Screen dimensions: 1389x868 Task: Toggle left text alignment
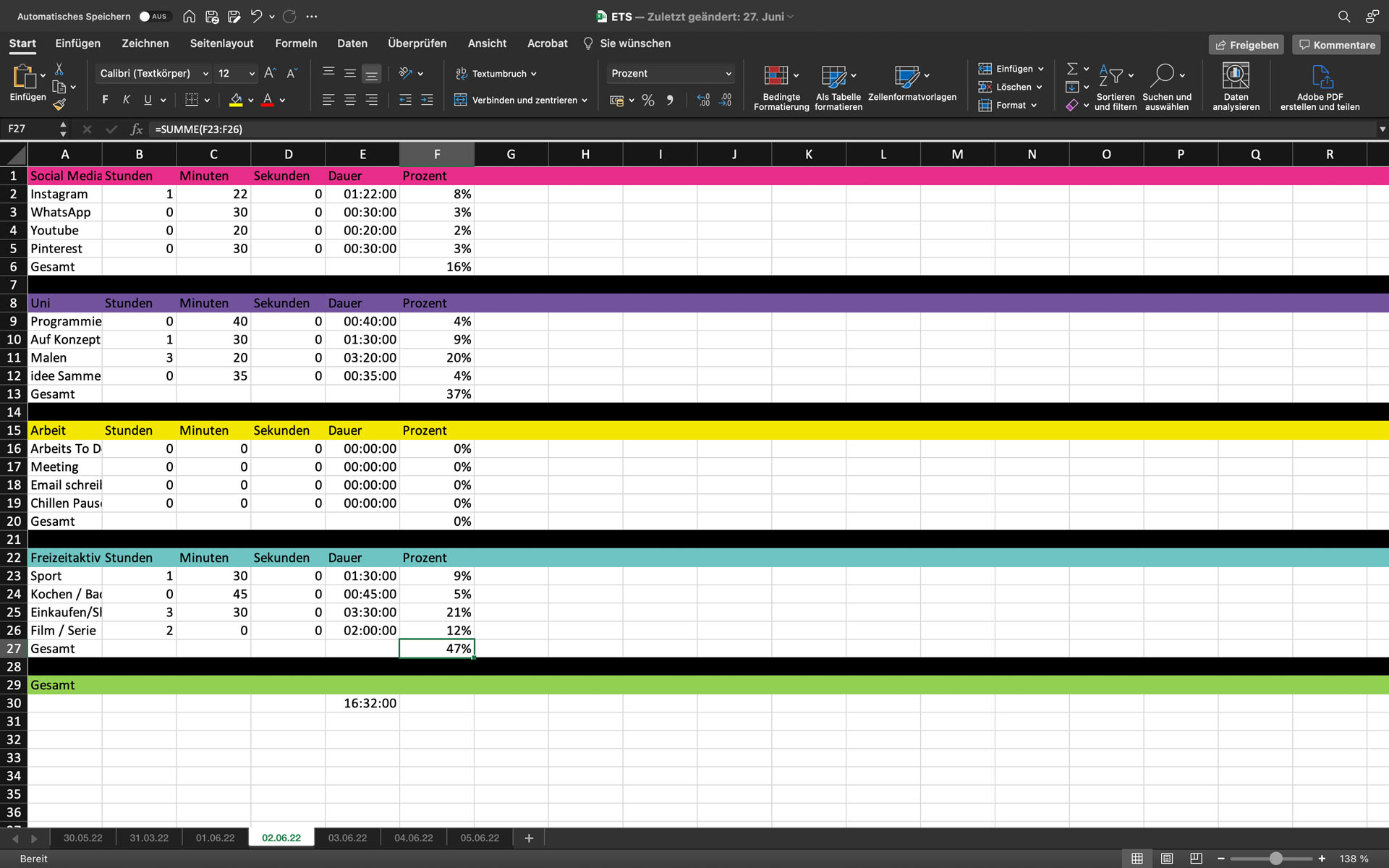[328, 100]
